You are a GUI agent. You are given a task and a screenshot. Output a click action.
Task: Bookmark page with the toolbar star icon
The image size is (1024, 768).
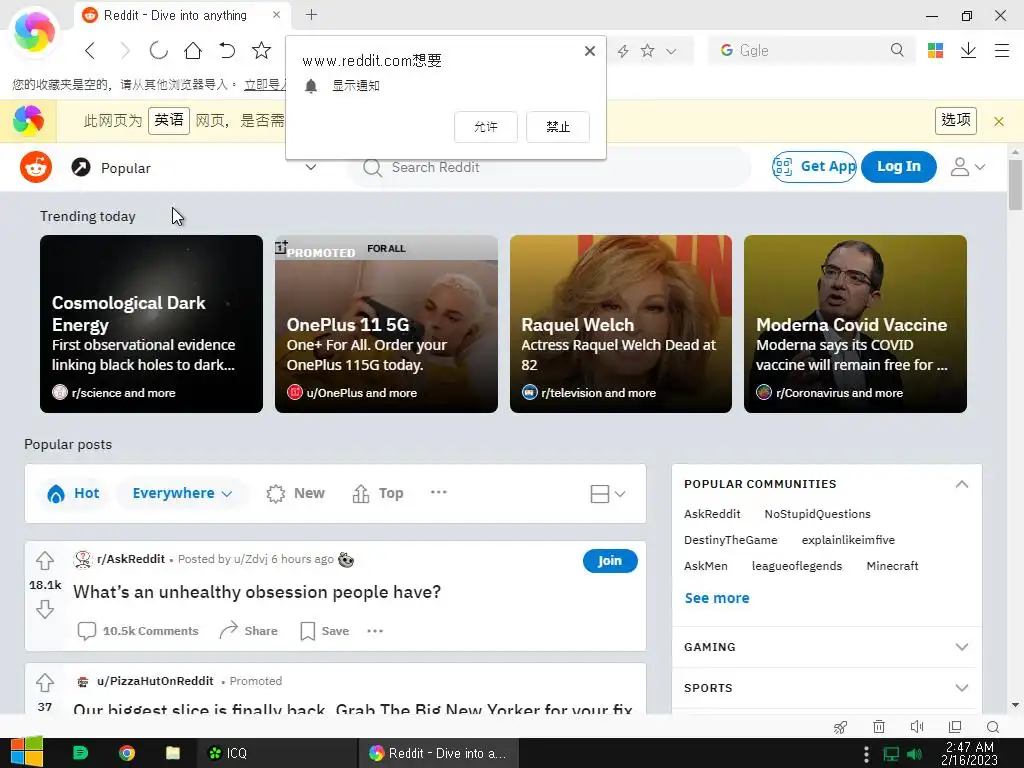pos(261,50)
